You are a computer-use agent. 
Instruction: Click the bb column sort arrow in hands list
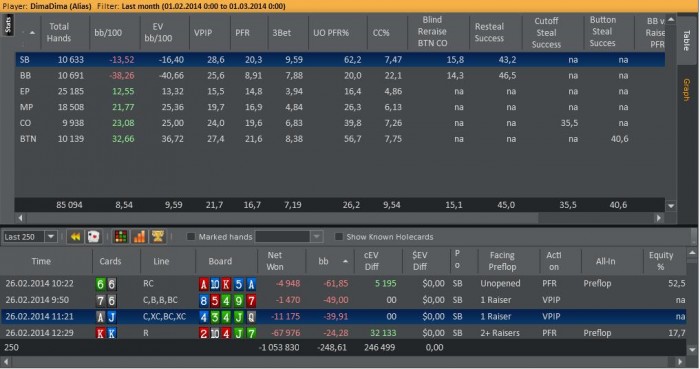pos(345,261)
